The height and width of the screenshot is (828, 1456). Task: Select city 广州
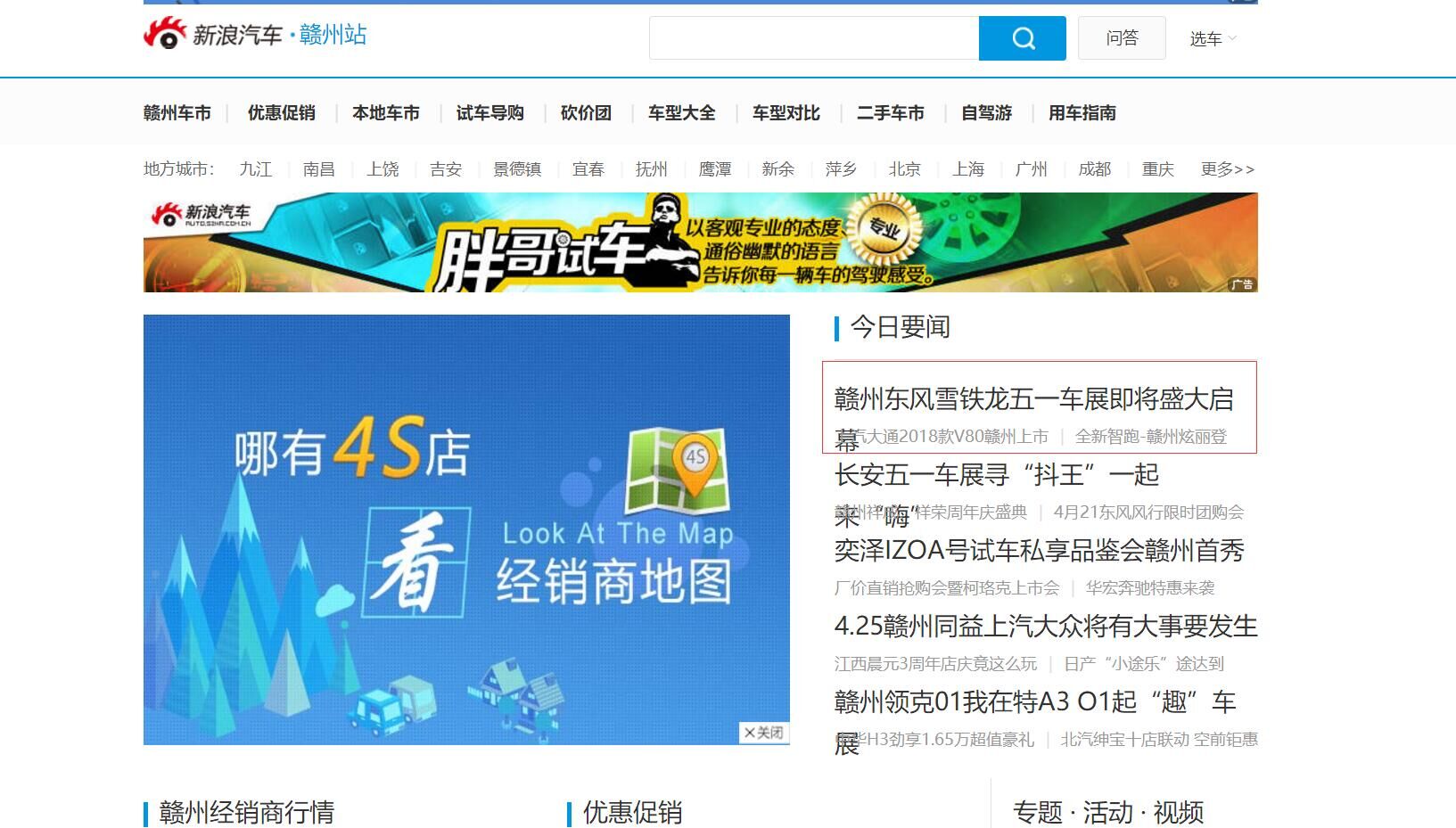coord(1032,169)
